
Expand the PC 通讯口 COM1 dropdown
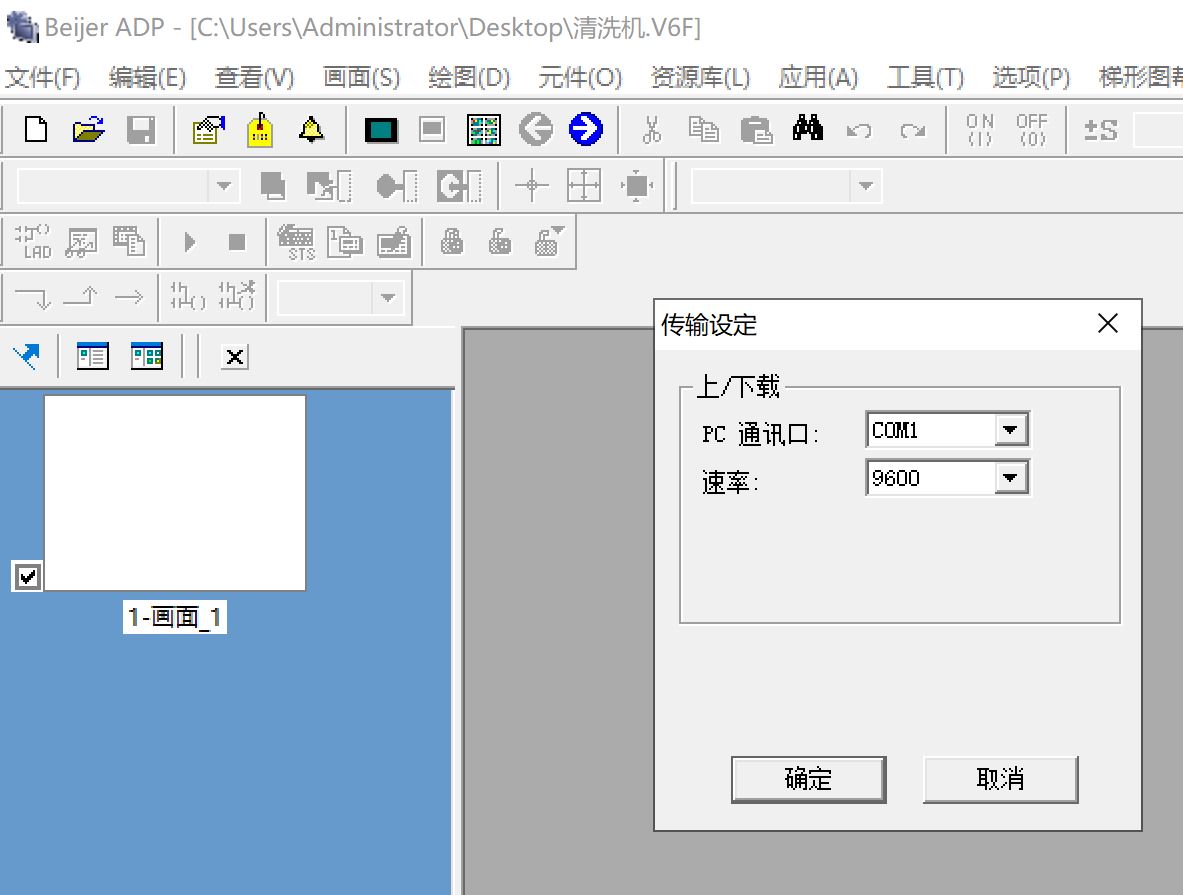[1011, 431]
